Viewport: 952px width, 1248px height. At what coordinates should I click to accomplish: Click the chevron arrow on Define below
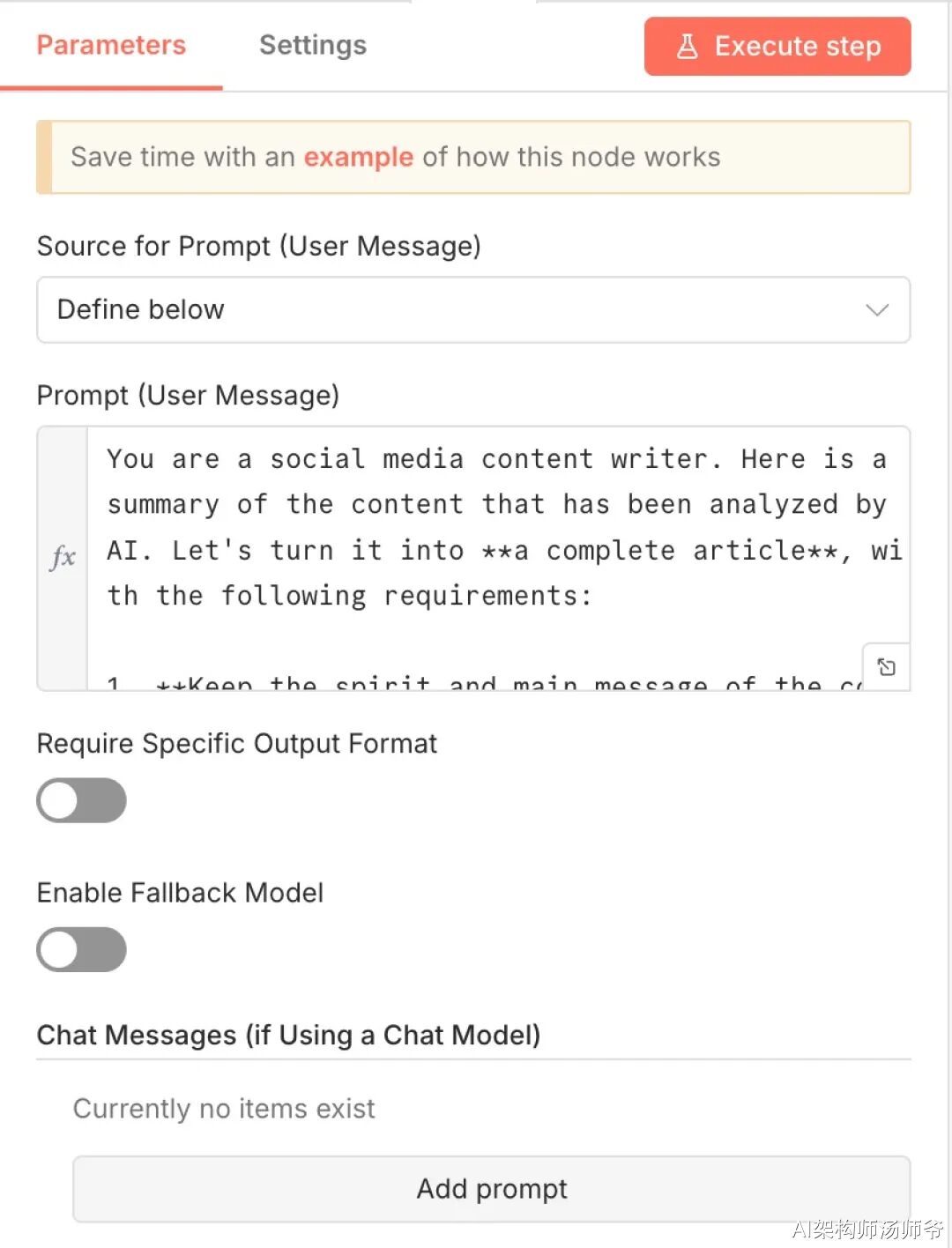coord(876,310)
